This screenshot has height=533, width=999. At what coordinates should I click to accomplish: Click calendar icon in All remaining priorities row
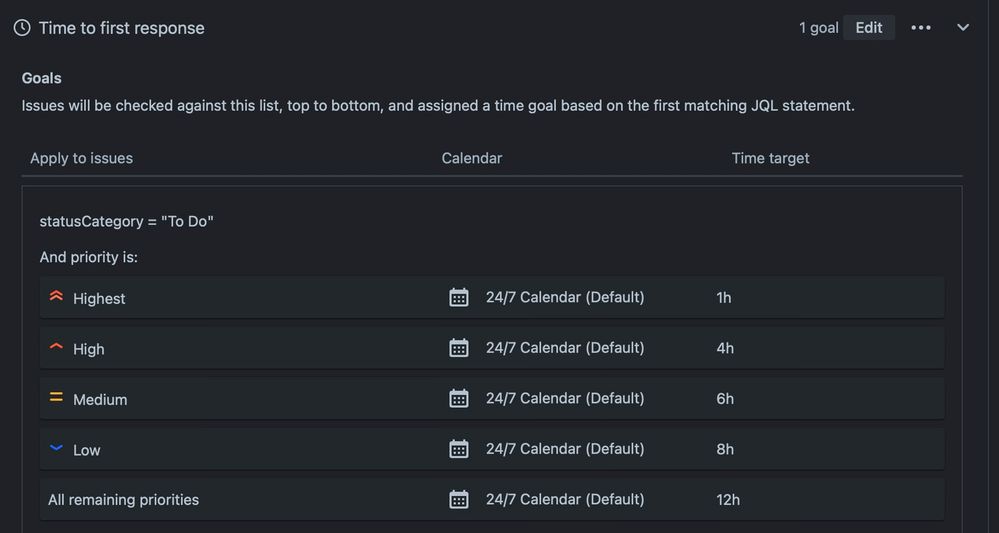tap(459, 499)
